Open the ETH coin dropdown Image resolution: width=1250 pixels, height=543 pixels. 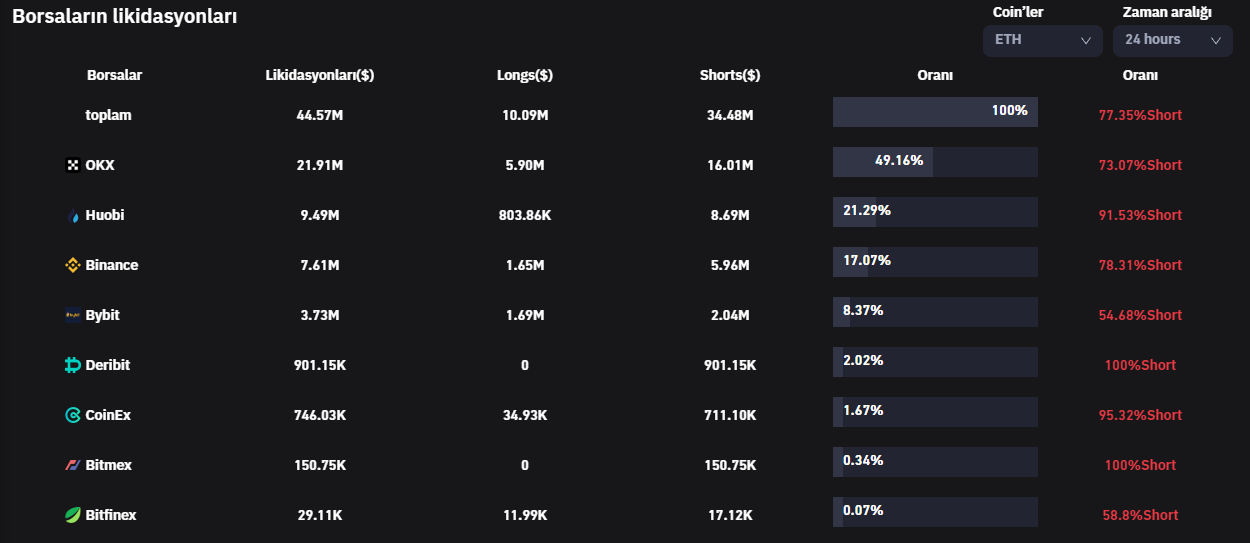coord(1042,40)
